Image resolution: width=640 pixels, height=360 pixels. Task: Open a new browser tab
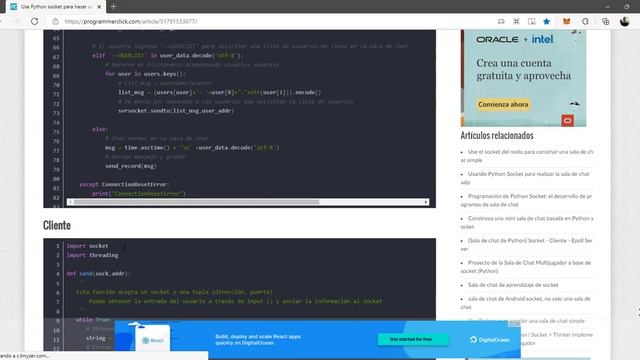pos(113,7)
